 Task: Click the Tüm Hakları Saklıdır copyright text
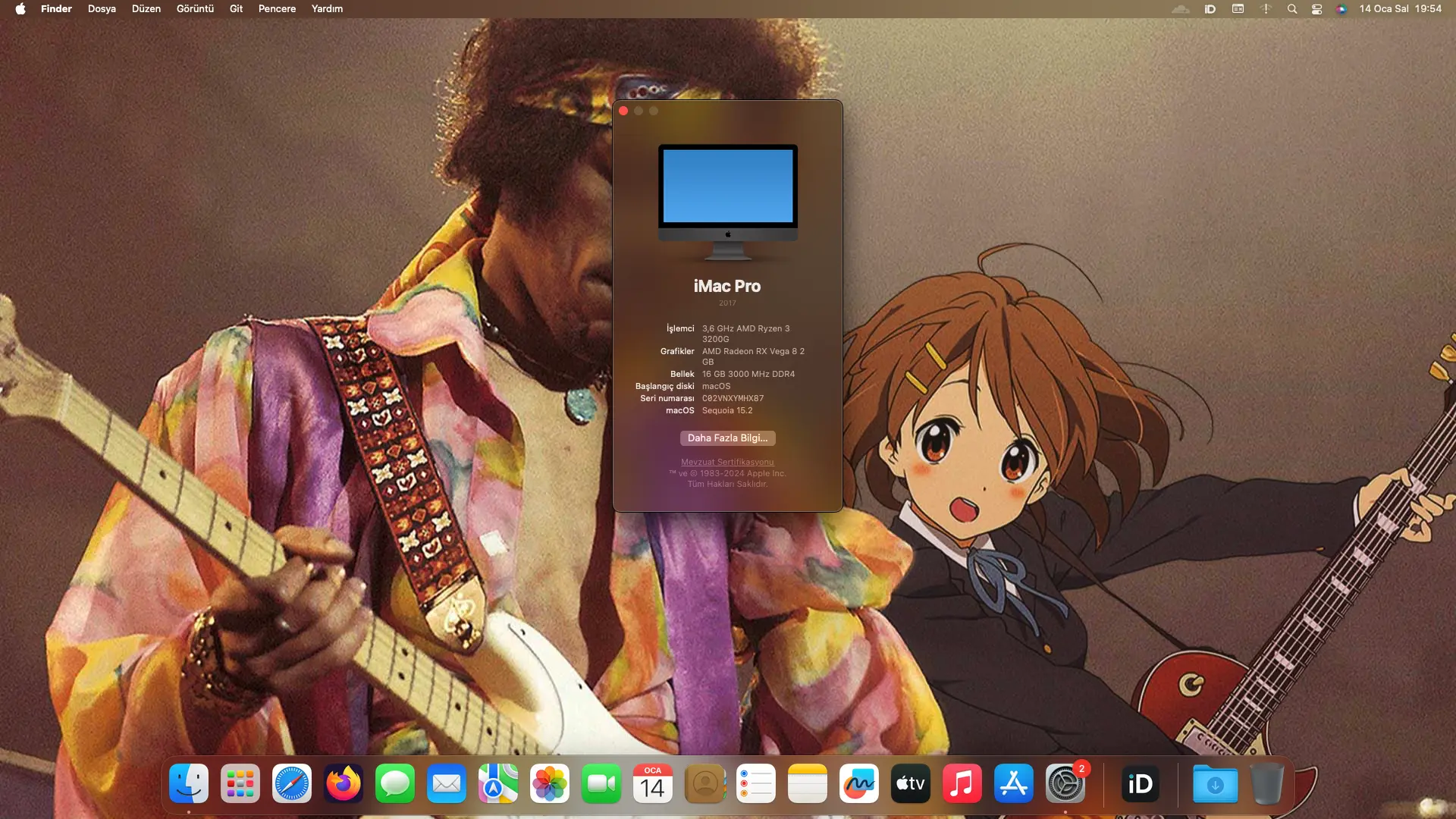coord(727,484)
